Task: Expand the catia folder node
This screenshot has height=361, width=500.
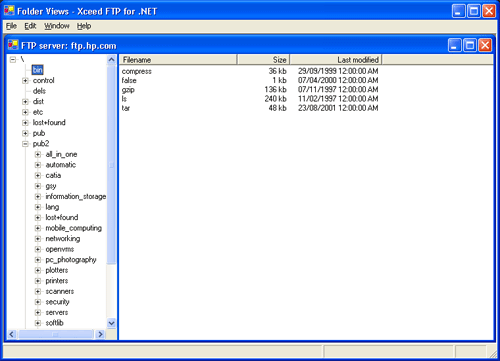Action: (38, 176)
